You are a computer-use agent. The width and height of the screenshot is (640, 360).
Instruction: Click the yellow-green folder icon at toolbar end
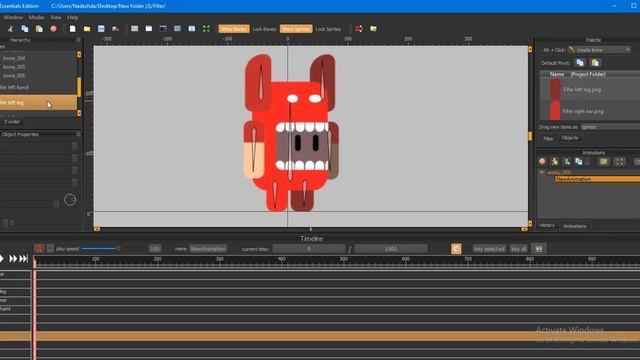(x=373, y=29)
